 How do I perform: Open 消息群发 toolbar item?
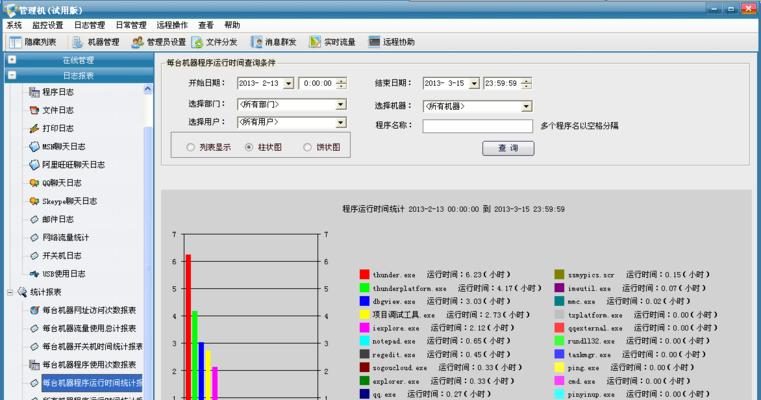pos(273,42)
